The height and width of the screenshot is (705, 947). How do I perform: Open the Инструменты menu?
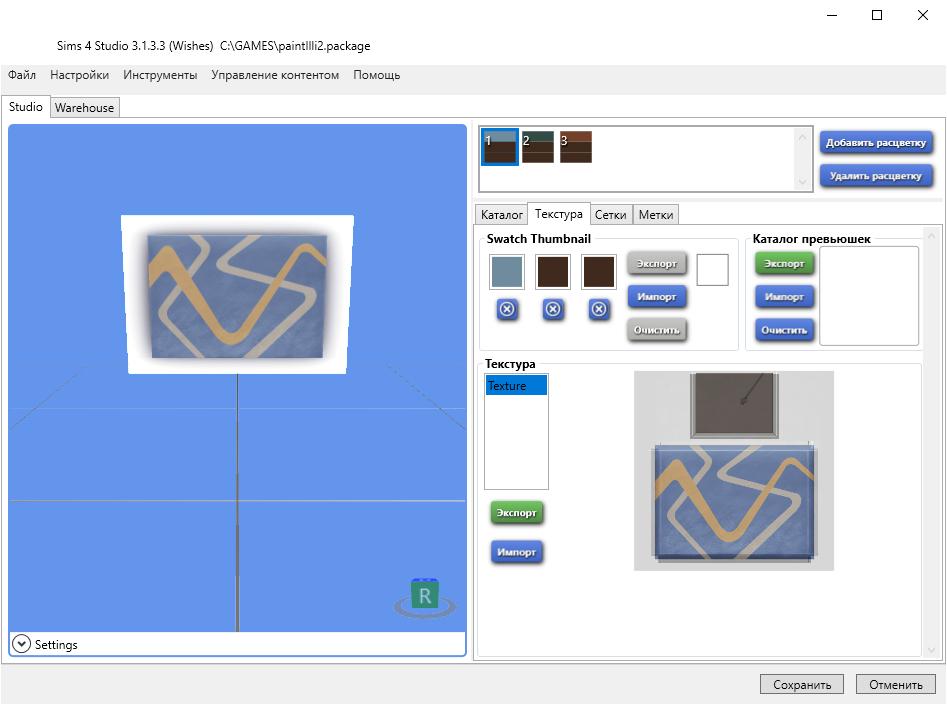coord(160,75)
